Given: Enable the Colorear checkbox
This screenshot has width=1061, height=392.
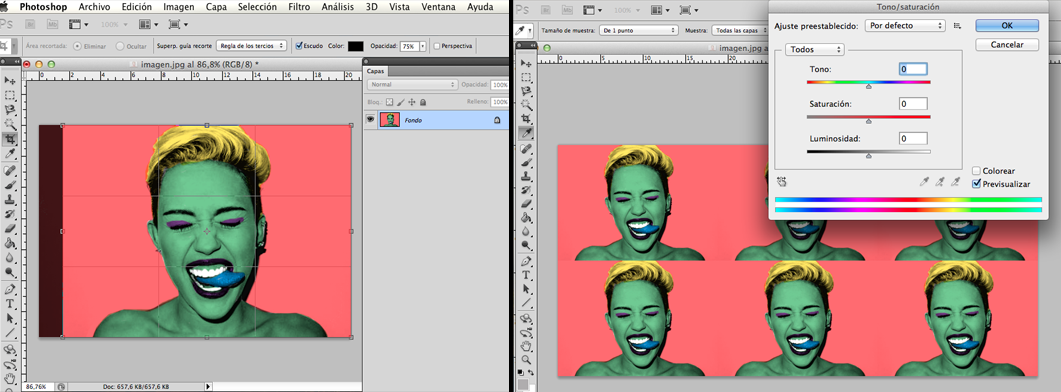Looking at the screenshot, I should 976,171.
